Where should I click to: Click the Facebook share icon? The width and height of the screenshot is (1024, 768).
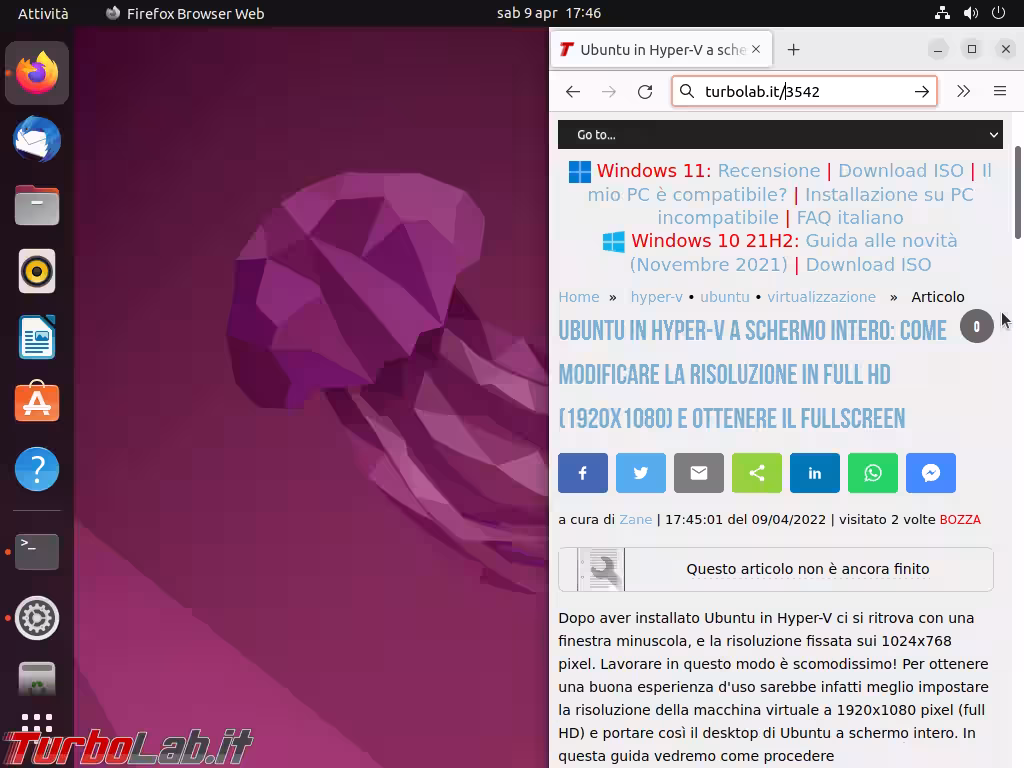(583, 473)
